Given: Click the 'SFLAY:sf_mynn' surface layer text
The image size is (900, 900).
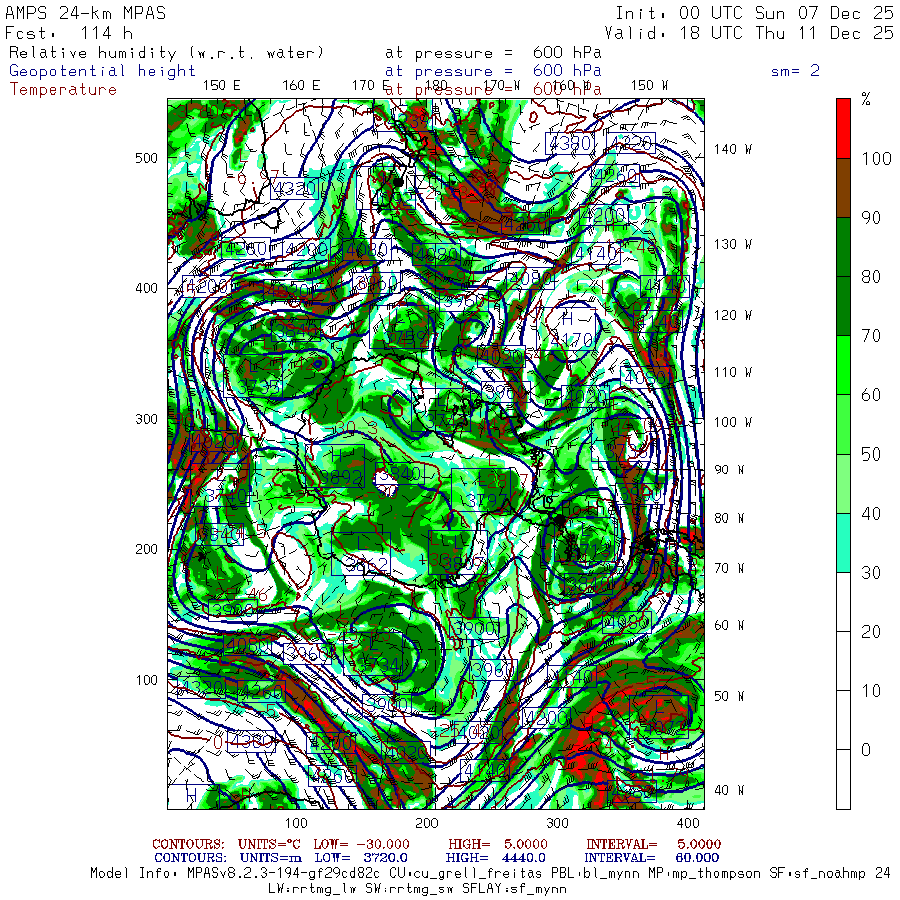Looking at the screenshot, I should (514, 889).
